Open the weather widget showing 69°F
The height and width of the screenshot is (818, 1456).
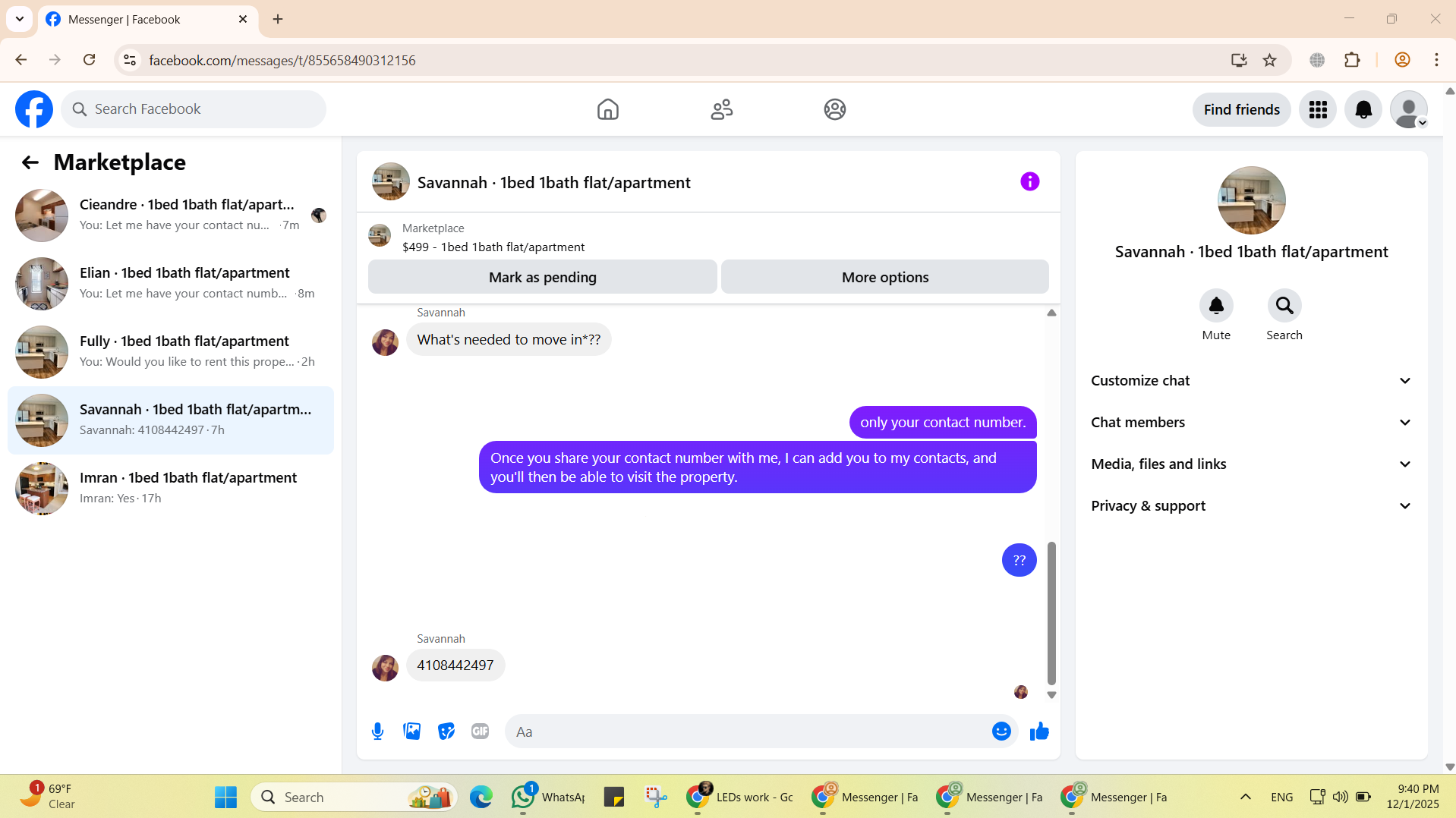coord(47,797)
